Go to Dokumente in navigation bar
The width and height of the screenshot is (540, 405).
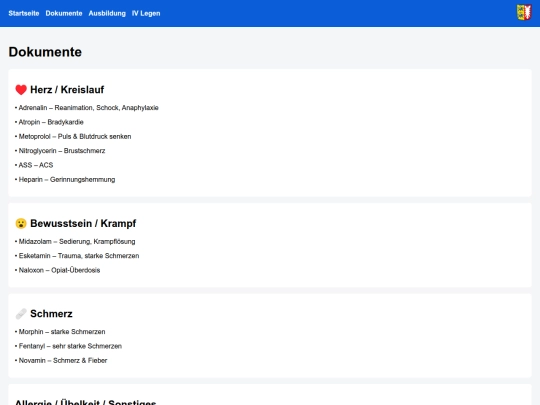coord(64,13)
